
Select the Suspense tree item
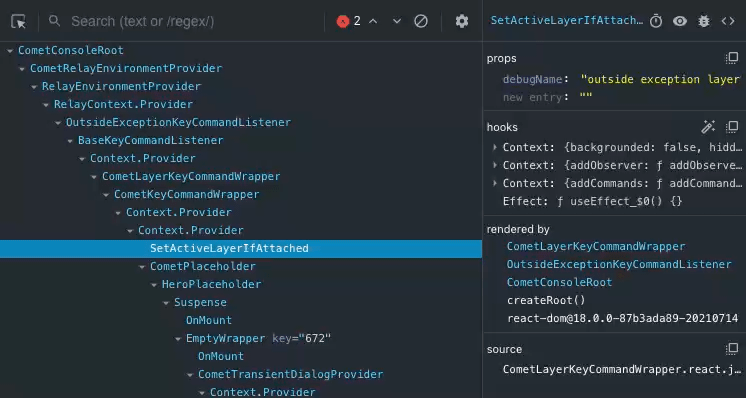click(x=200, y=302)
